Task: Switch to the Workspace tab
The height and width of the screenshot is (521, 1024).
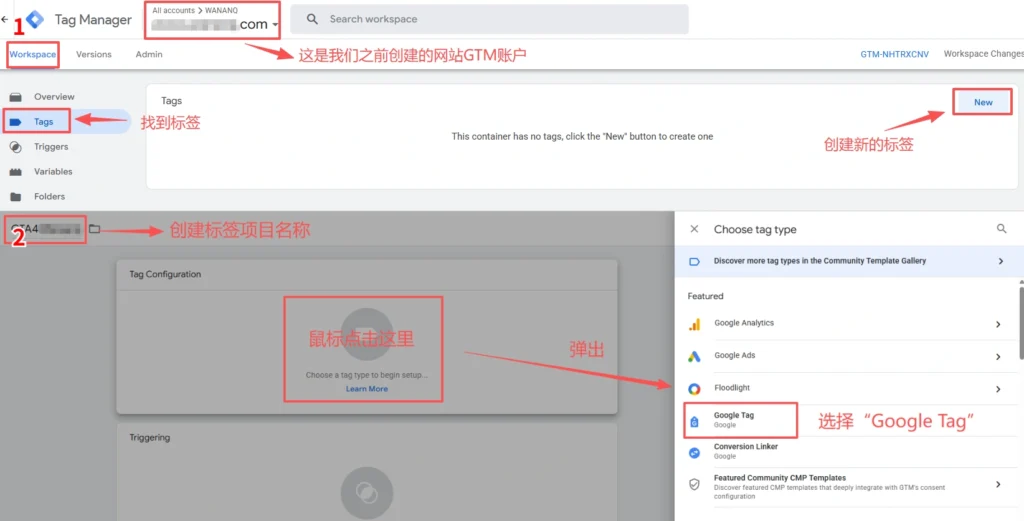Action: pyautogui.click(x=33, y=54)
